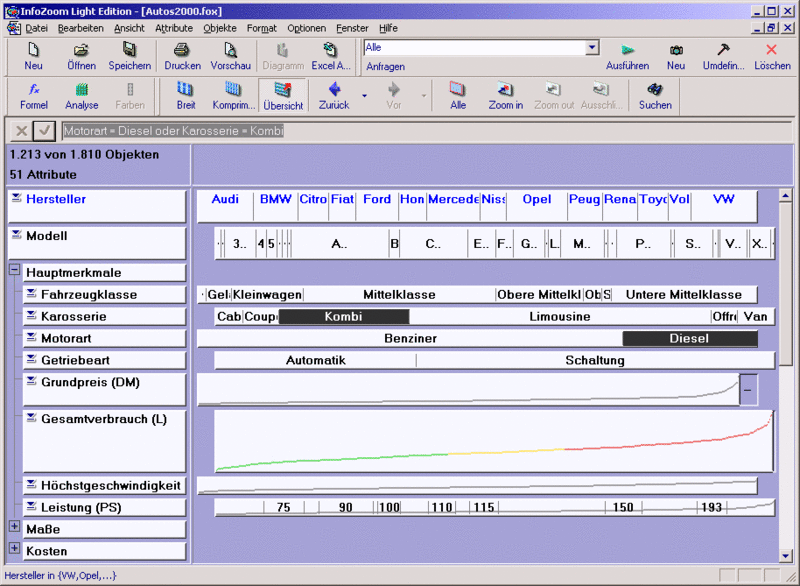This screenshot has height=586, width=800.
Task: Select the Opel manufacturer cell
Action: (x=537, y=206)
